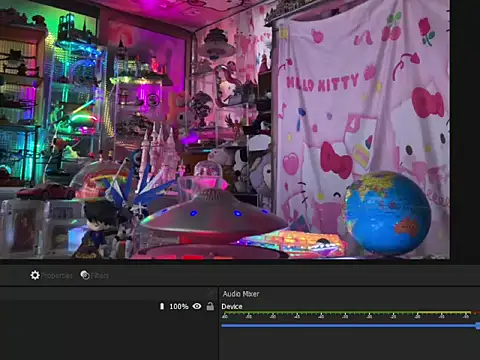Open source Properties via the gear button
The image size is (480, 360).
pyautogui.click(x=51, y=275)
